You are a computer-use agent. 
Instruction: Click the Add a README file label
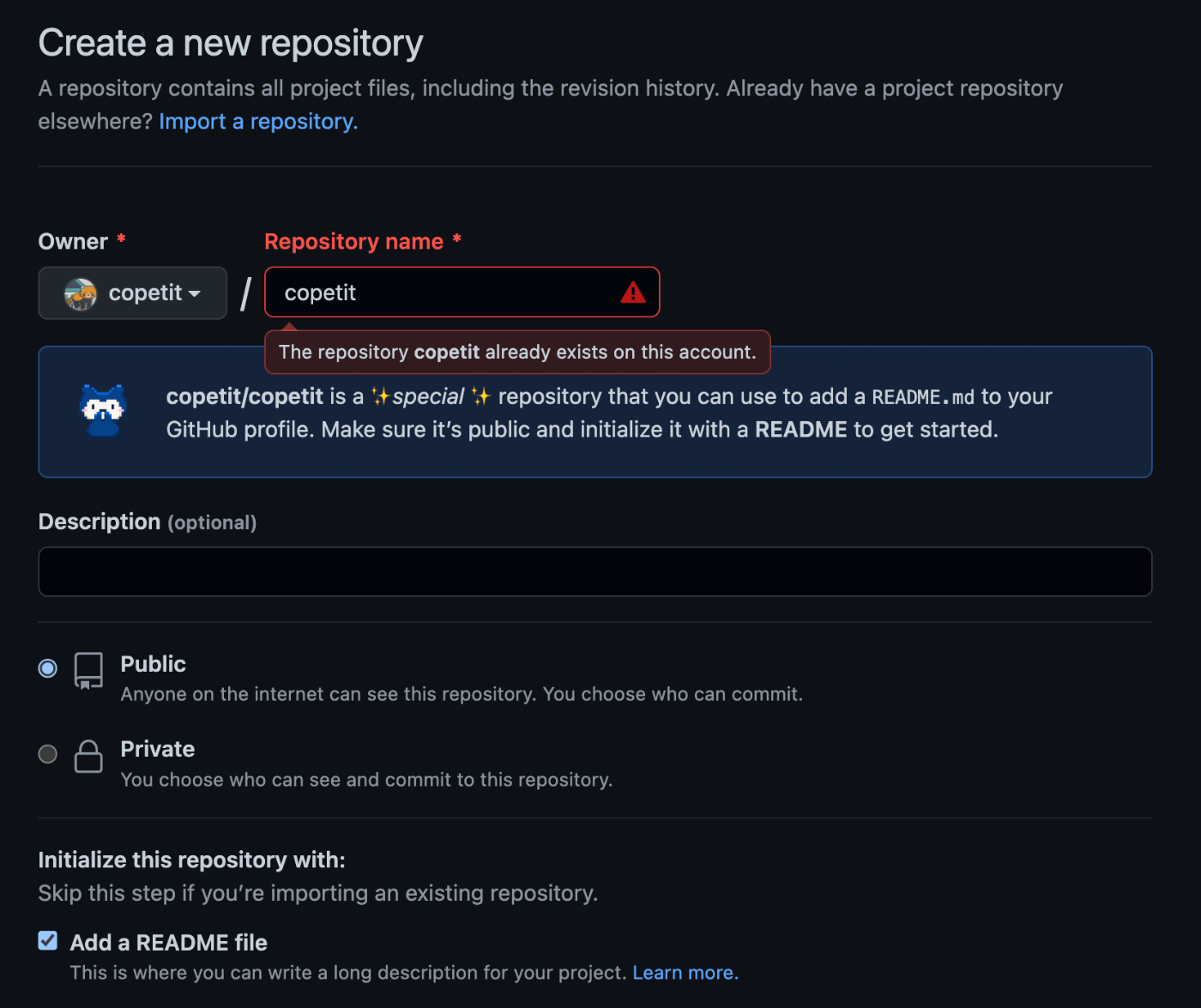169,943
